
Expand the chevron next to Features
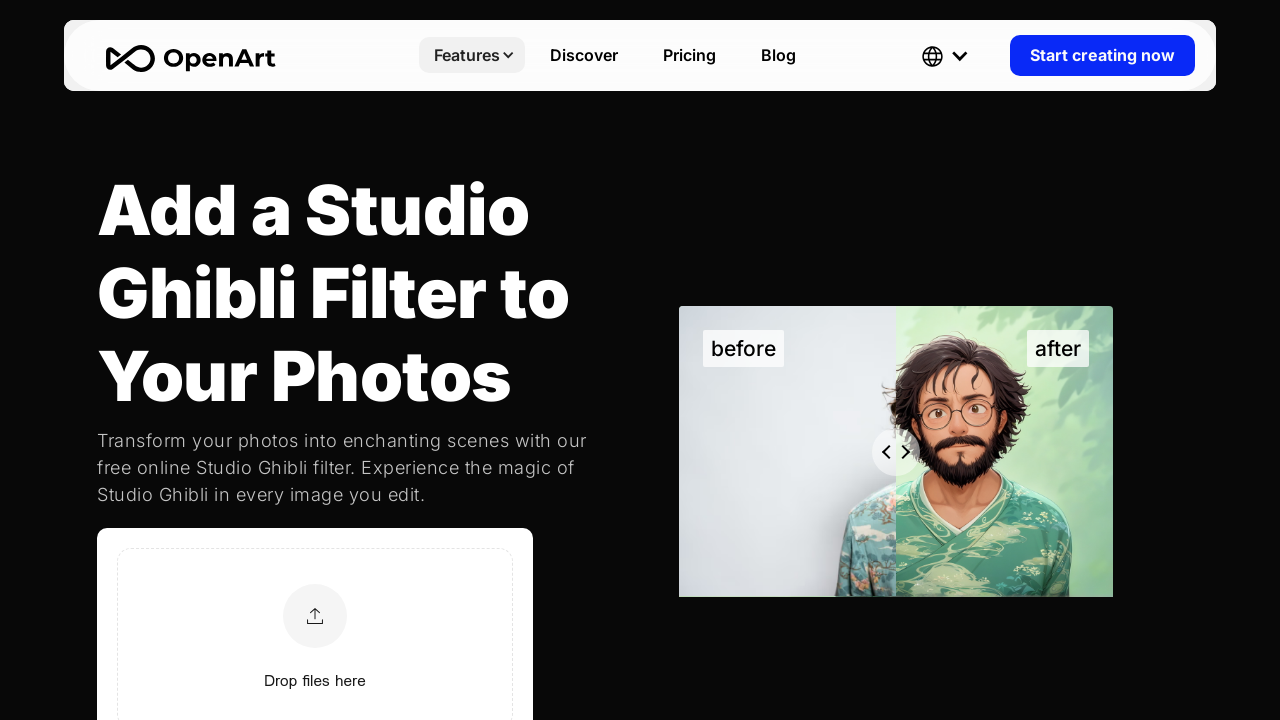(x=508, y=56)
